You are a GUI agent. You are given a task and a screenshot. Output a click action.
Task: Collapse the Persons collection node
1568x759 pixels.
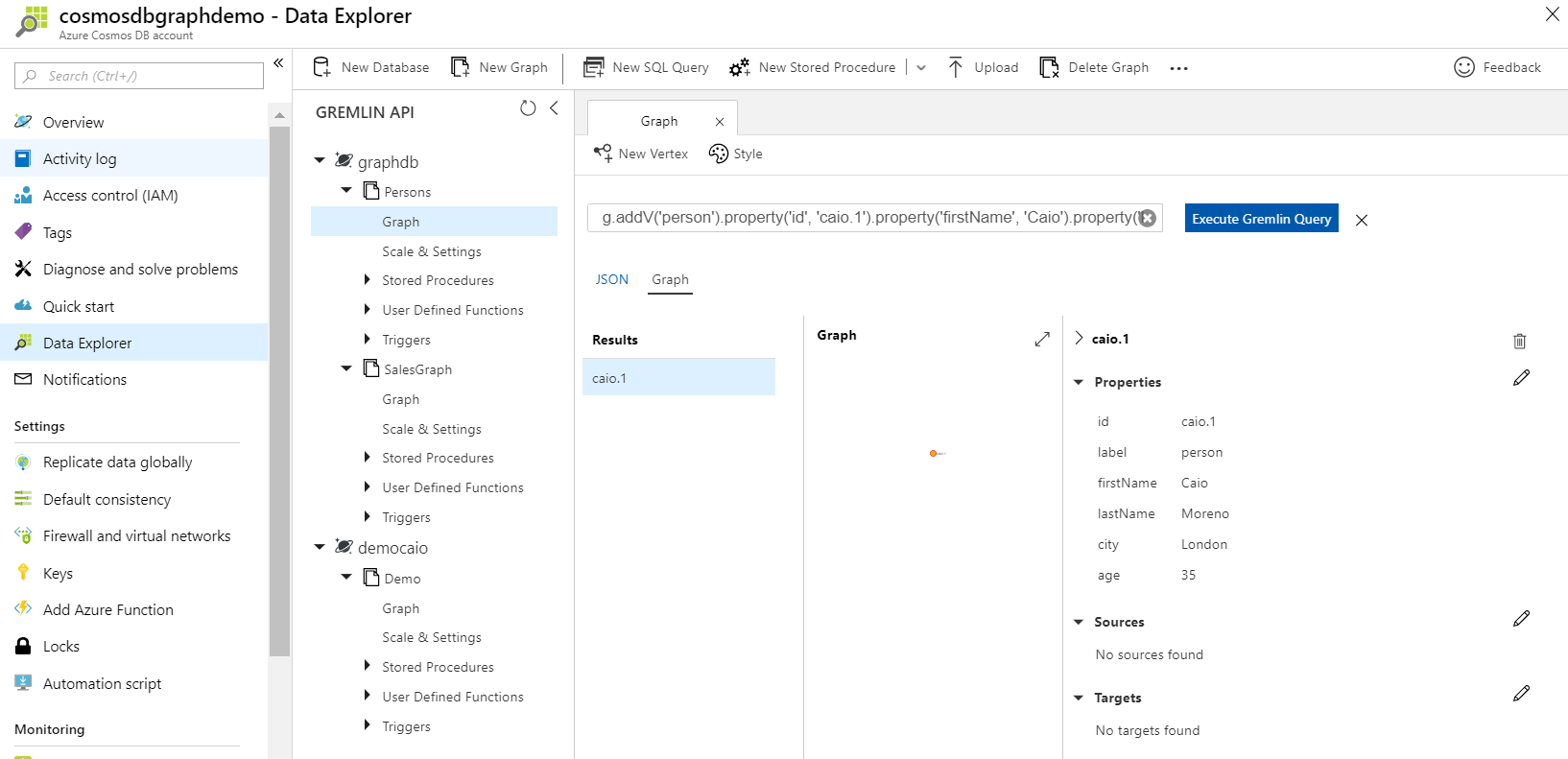(346, 191)
